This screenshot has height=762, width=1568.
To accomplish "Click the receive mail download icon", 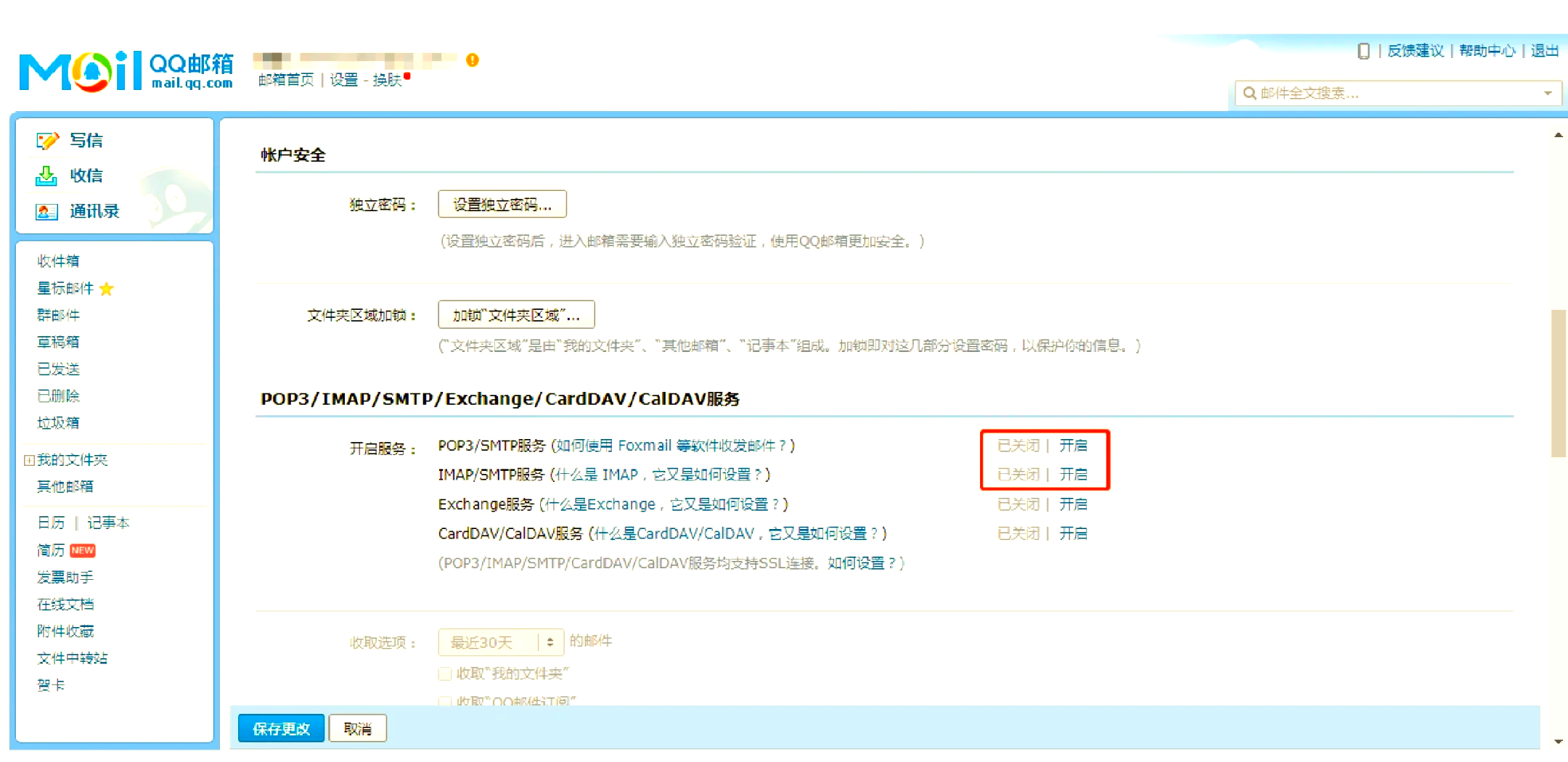I will (x=46, y=176).
